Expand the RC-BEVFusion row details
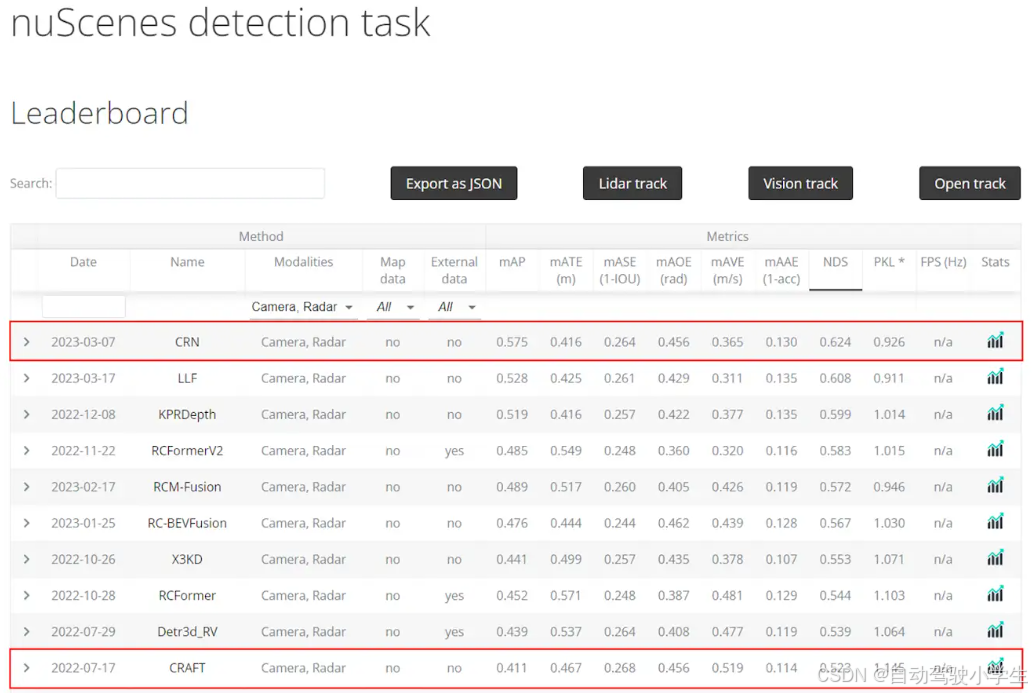The height and width of the screenshot is (693, 1032). (x=26, y=523)
